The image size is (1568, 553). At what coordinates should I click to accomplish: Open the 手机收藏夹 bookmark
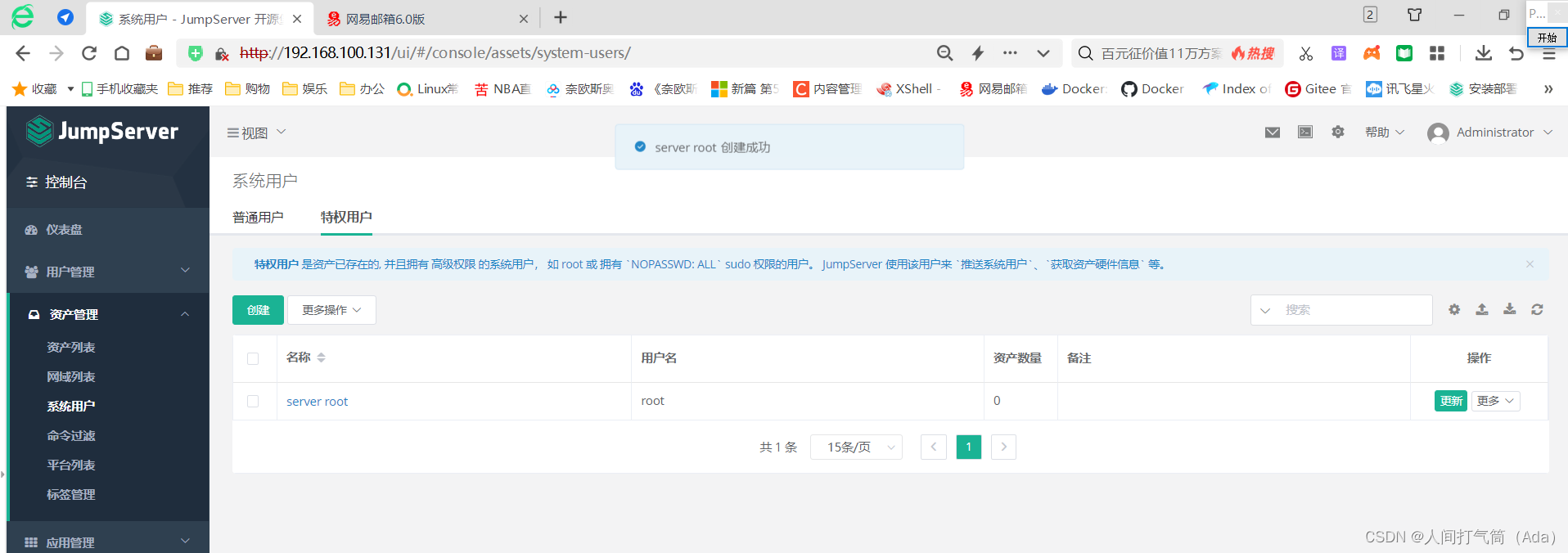coord(119,88)
